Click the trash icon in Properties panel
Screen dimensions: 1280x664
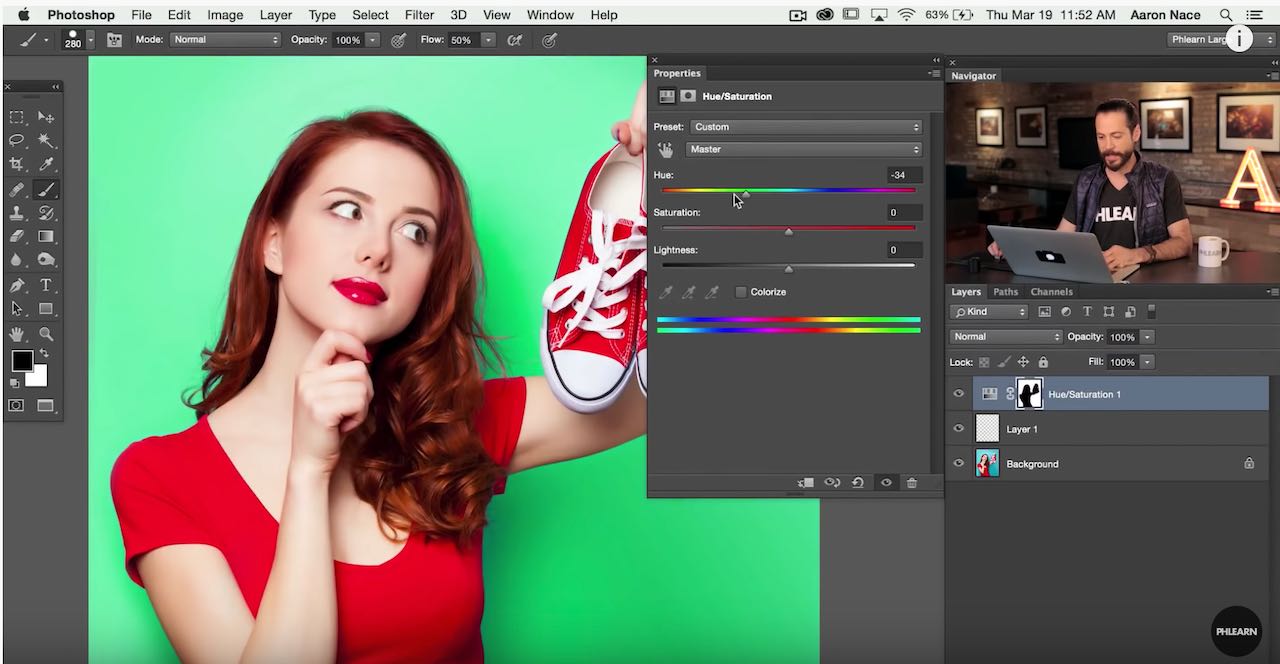(x=911, y=483)
